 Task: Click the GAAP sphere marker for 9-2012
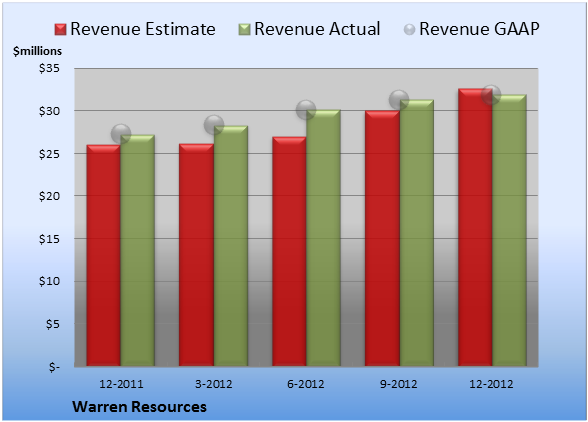(x=399, y=100)
